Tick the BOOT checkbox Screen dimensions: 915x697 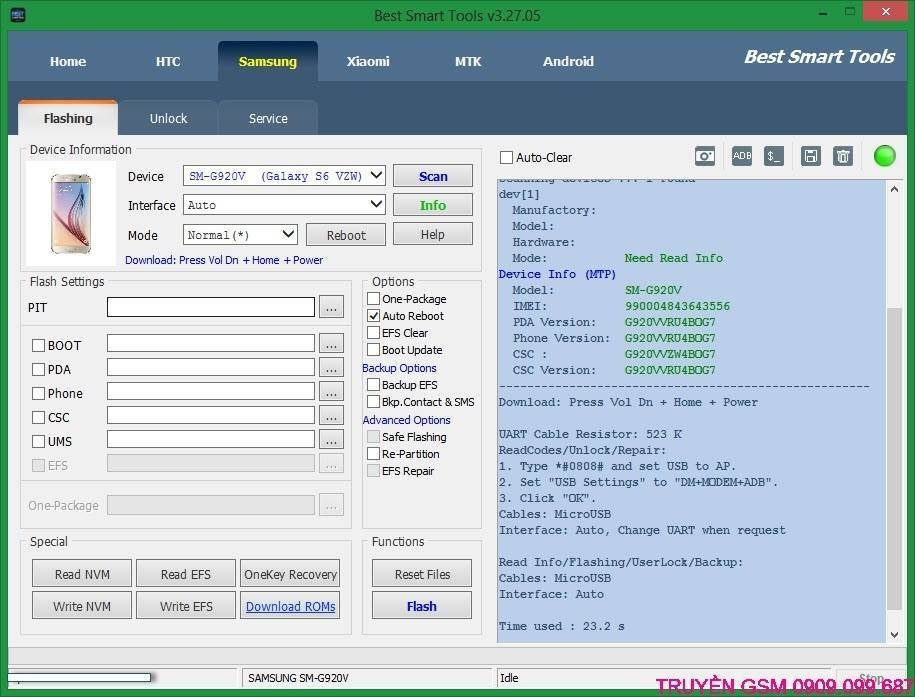point(39,346)
